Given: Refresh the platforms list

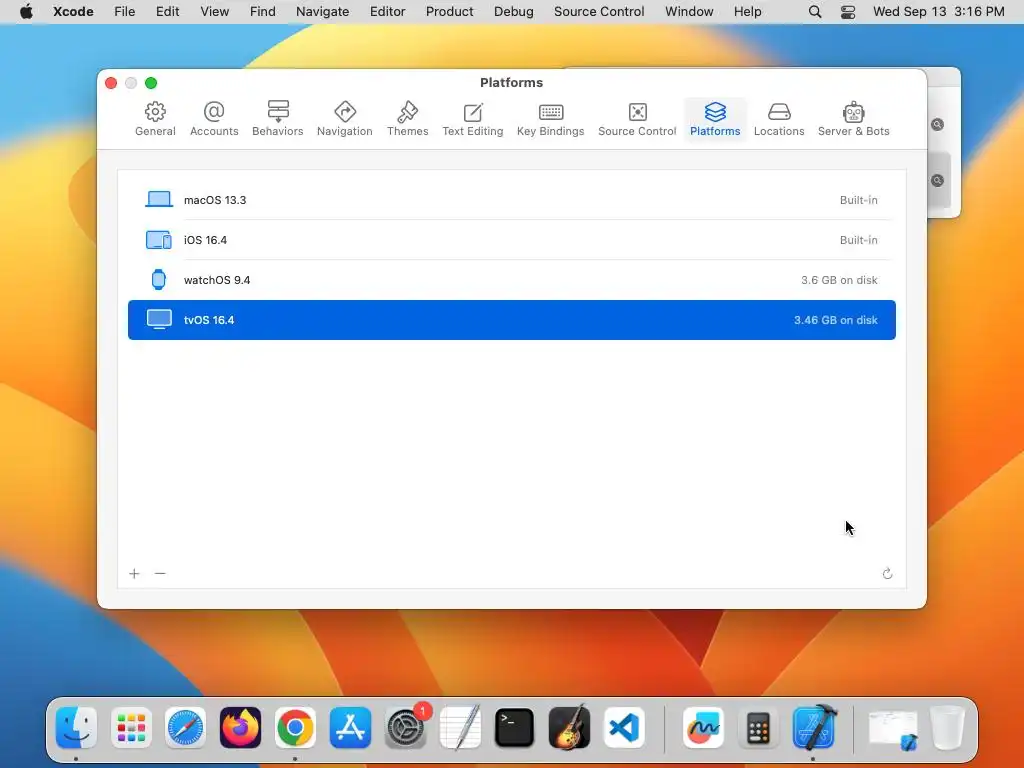Looking at the screenshot, I should coord(887,573).
